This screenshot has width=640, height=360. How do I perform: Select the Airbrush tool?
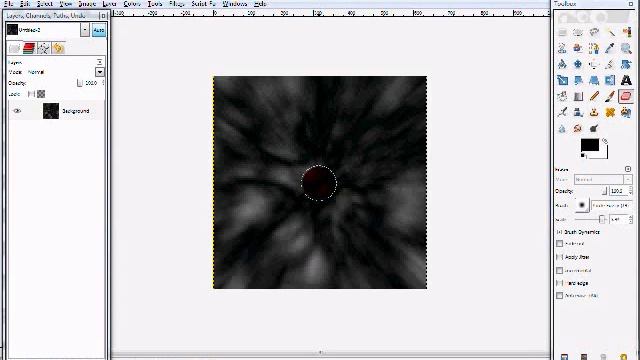[562, 112]
